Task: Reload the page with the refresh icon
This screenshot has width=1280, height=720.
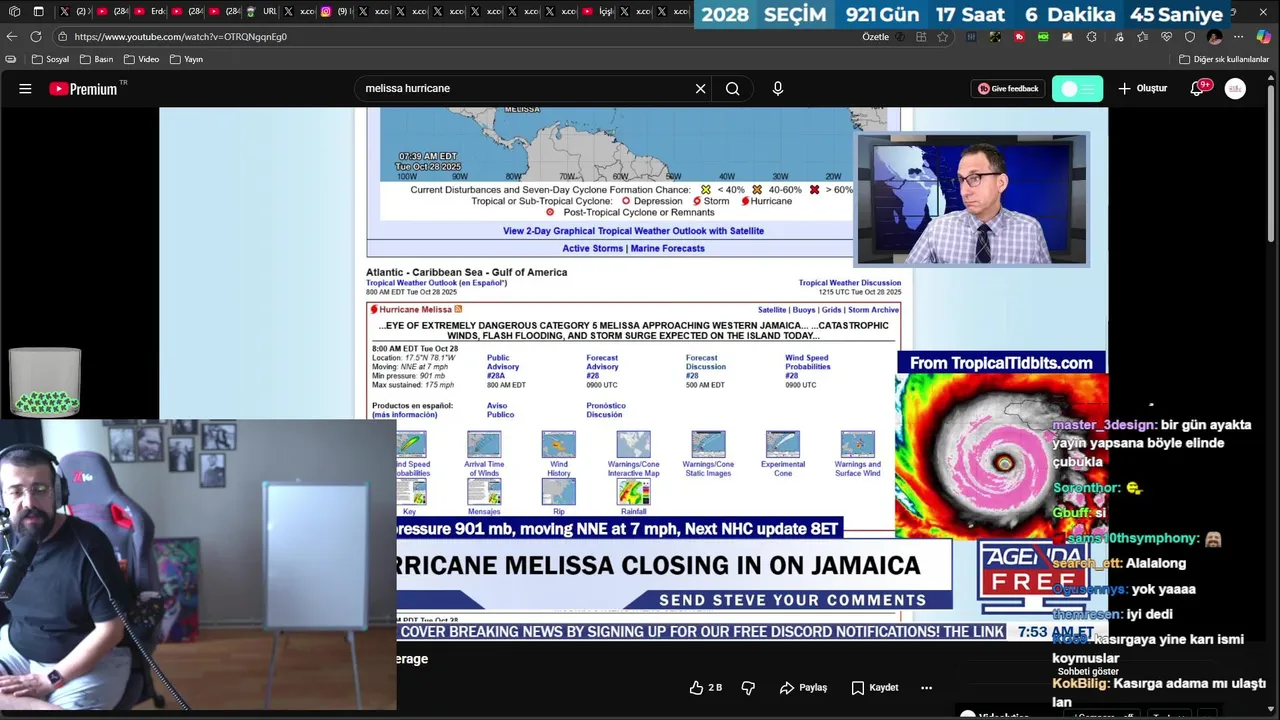Action: pos(36,36)
